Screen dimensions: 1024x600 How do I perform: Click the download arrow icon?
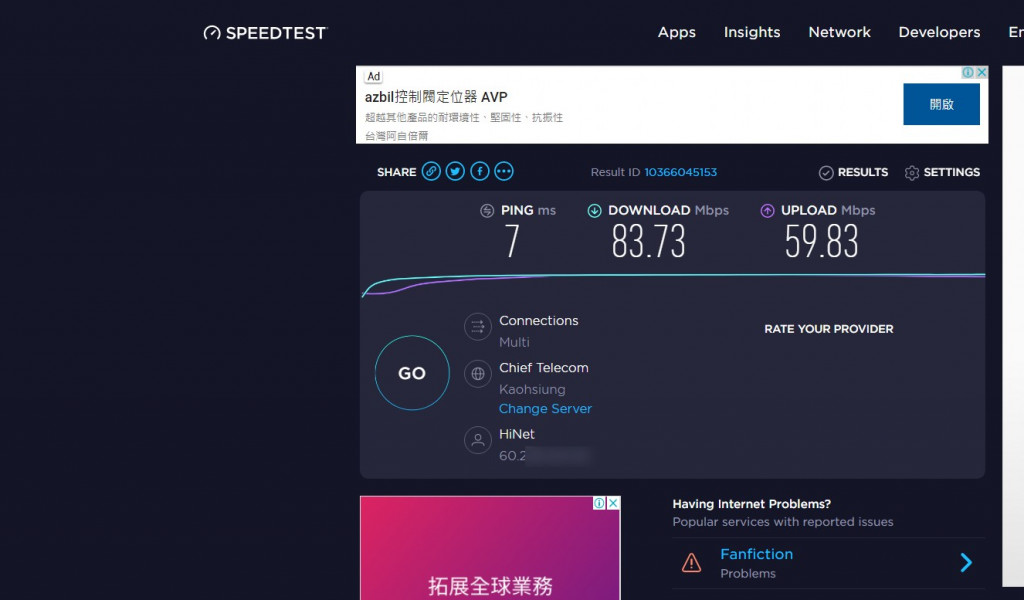tap(594, 210)
